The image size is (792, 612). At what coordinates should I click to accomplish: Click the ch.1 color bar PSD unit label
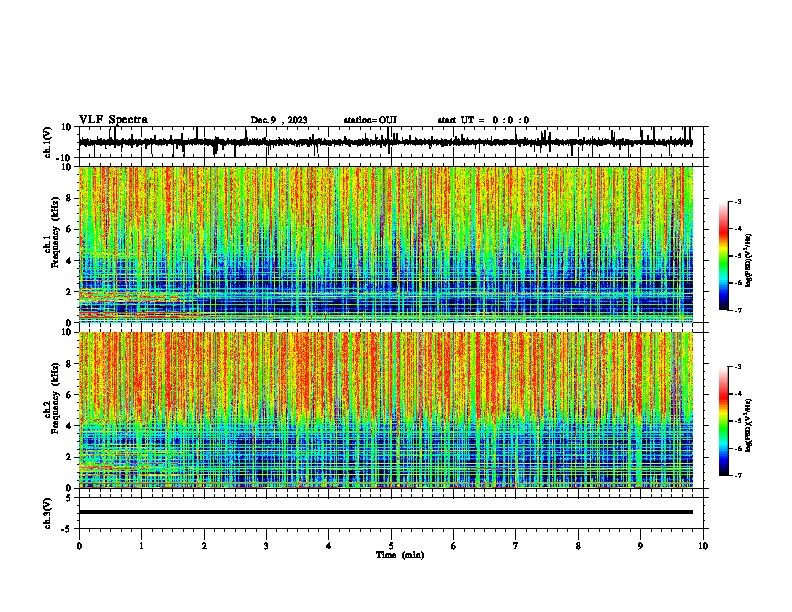tap(749, 261)
